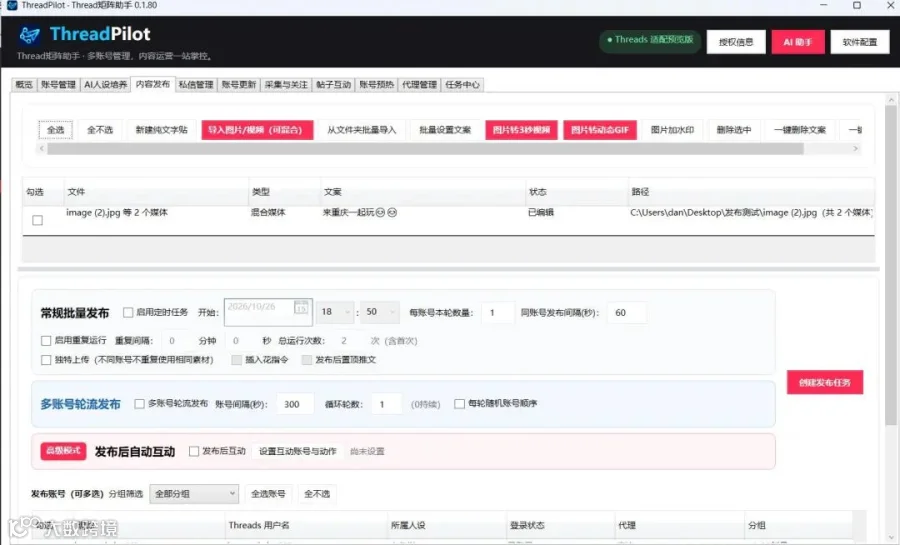
Task: Click 批量设置文案 button
Action: pos(445,130)
